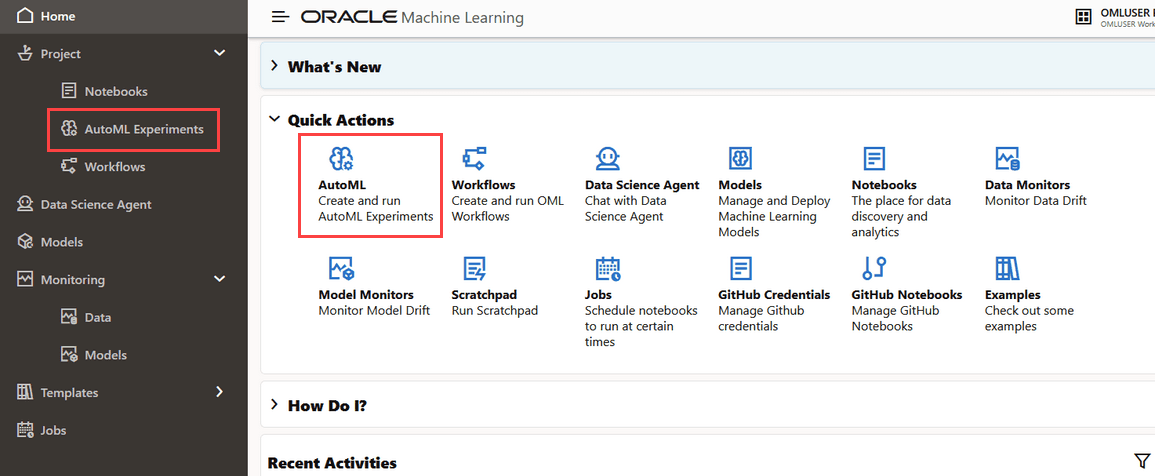Open the AutoML quick action icon

point(341,158)
